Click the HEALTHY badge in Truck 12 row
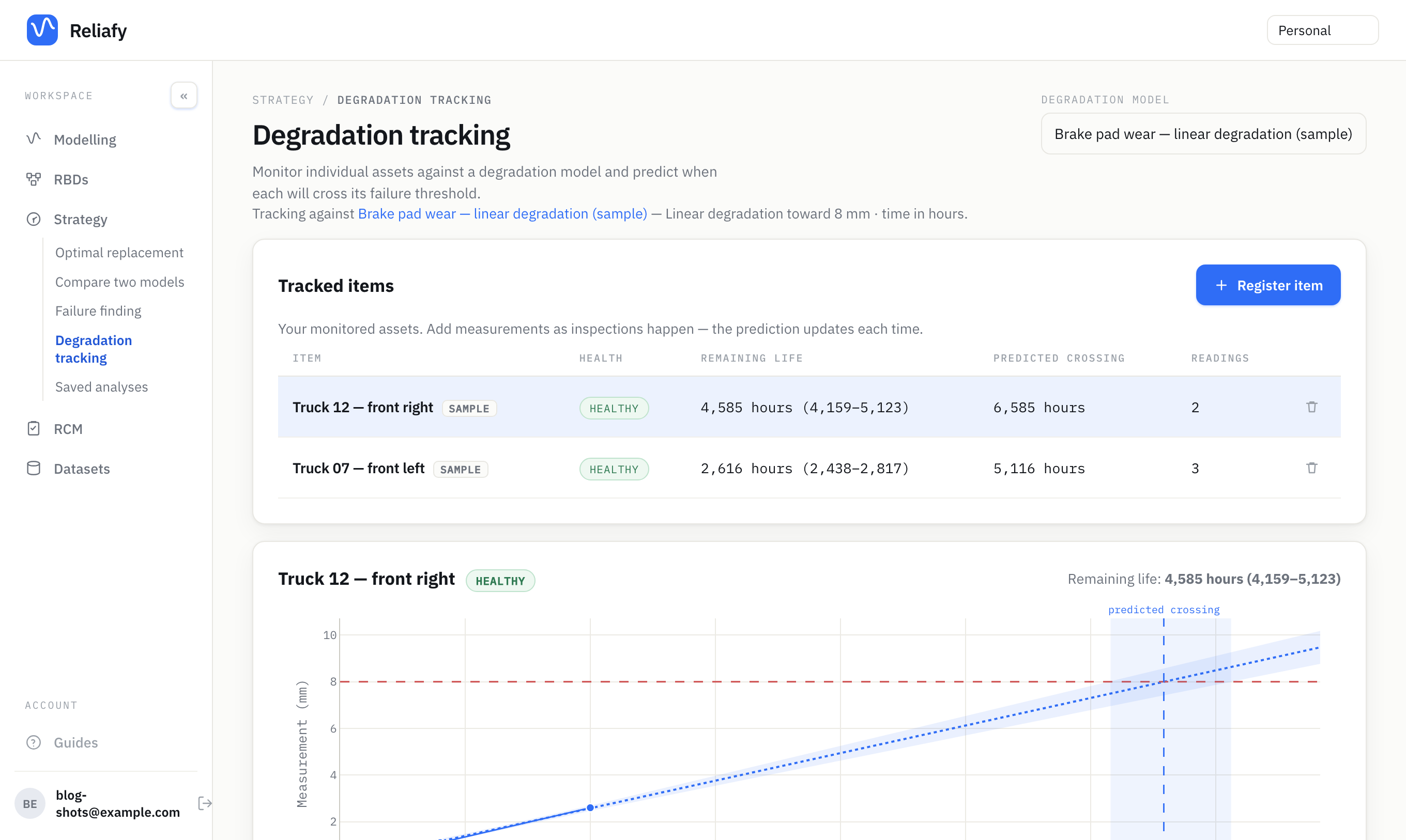Viewport: 1406px width, 840px height. (x=614, y=408)
